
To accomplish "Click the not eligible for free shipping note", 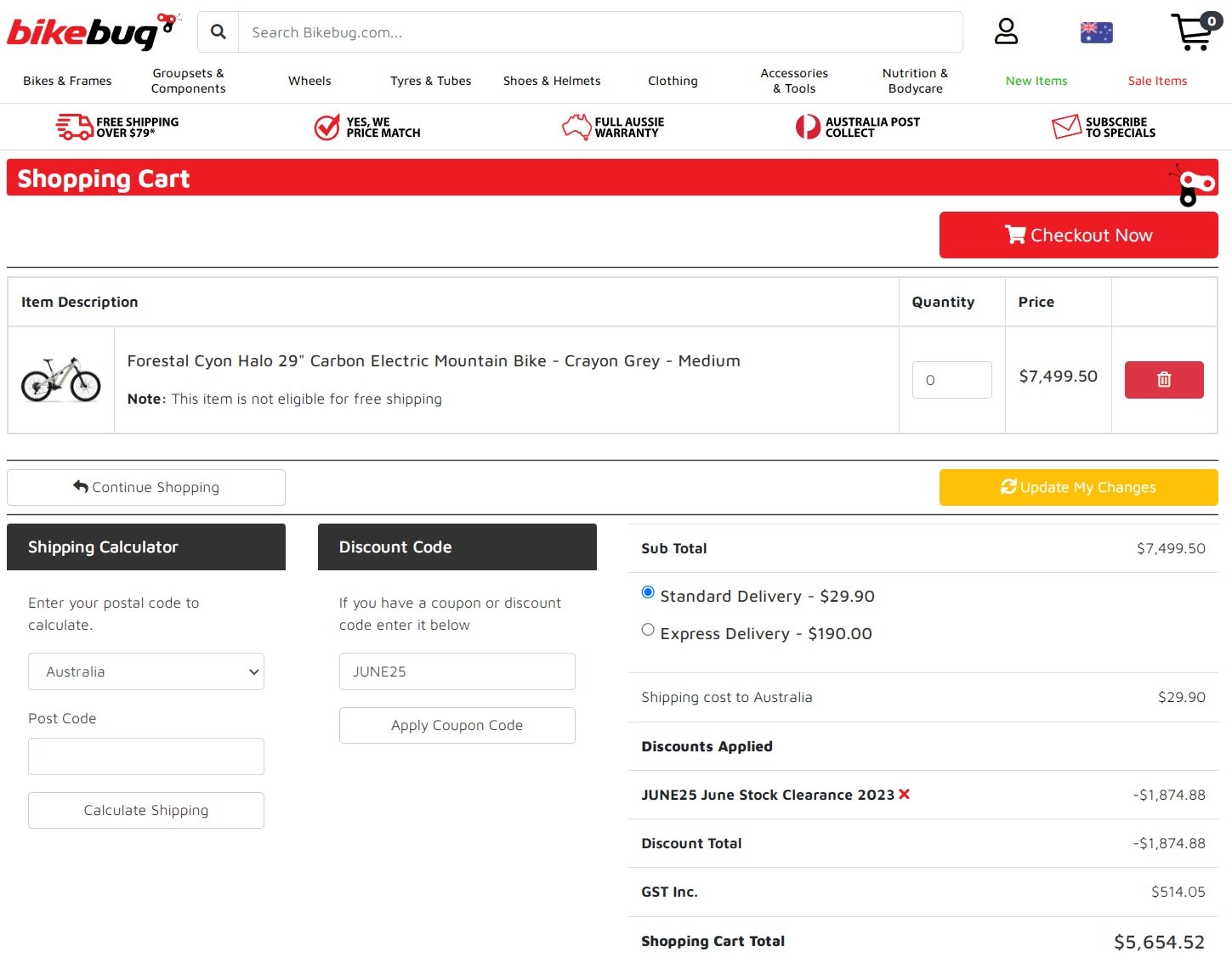I will pos(285,399).
